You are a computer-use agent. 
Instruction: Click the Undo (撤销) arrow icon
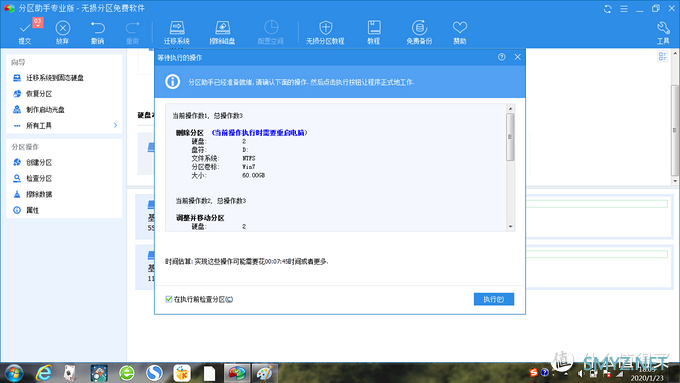tap(98, 28)
